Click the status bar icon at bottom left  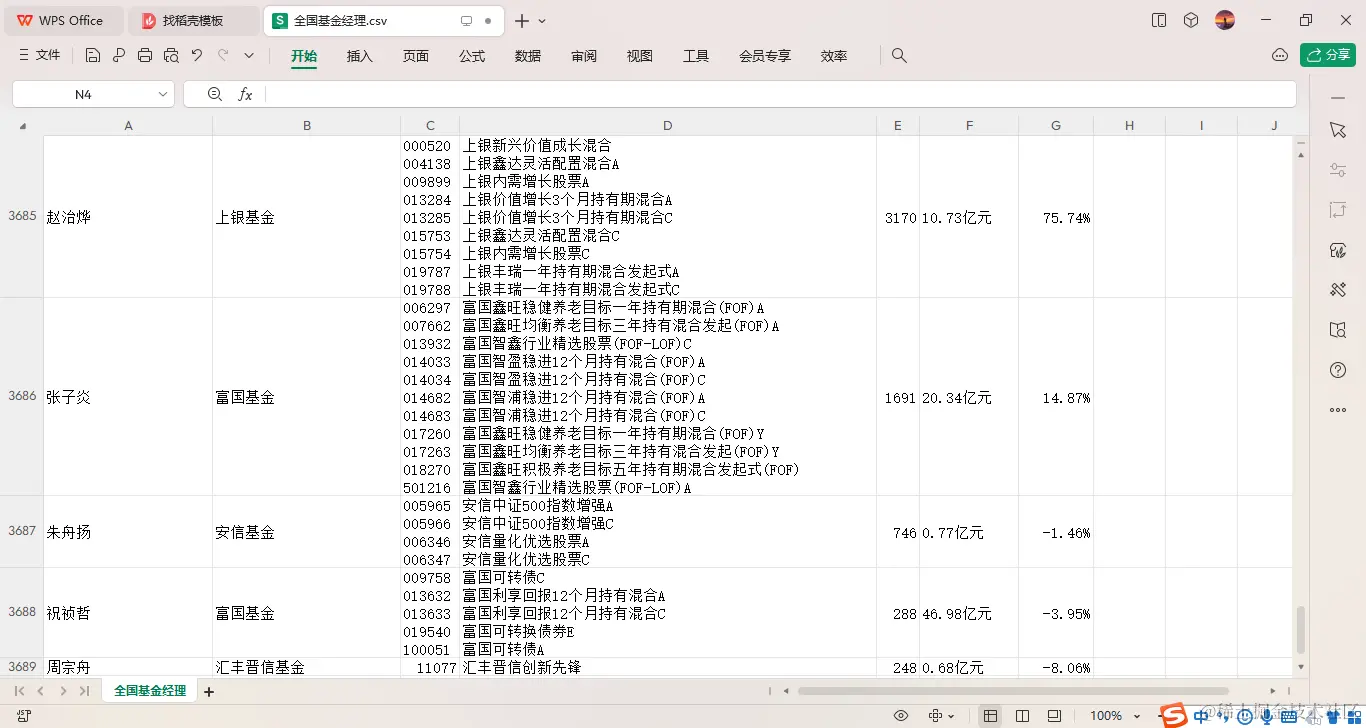[x=22, y=716]
